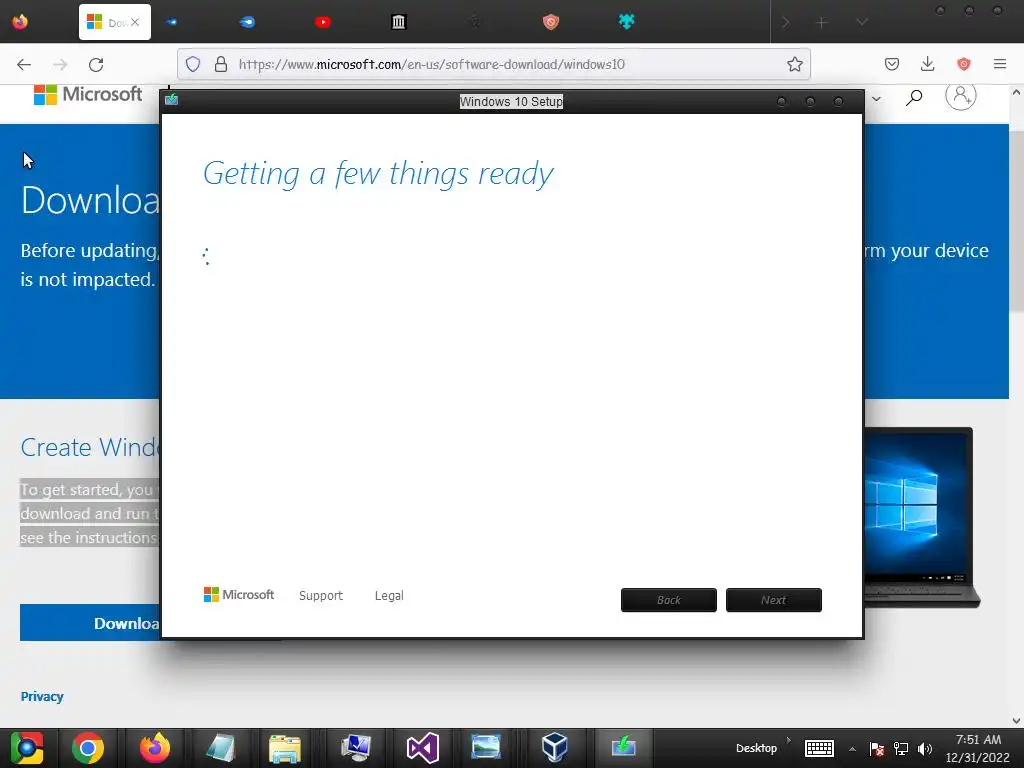Bookmark this page with the star
The height and width of the screenshot is (768, 1024).
coord(794,64)
